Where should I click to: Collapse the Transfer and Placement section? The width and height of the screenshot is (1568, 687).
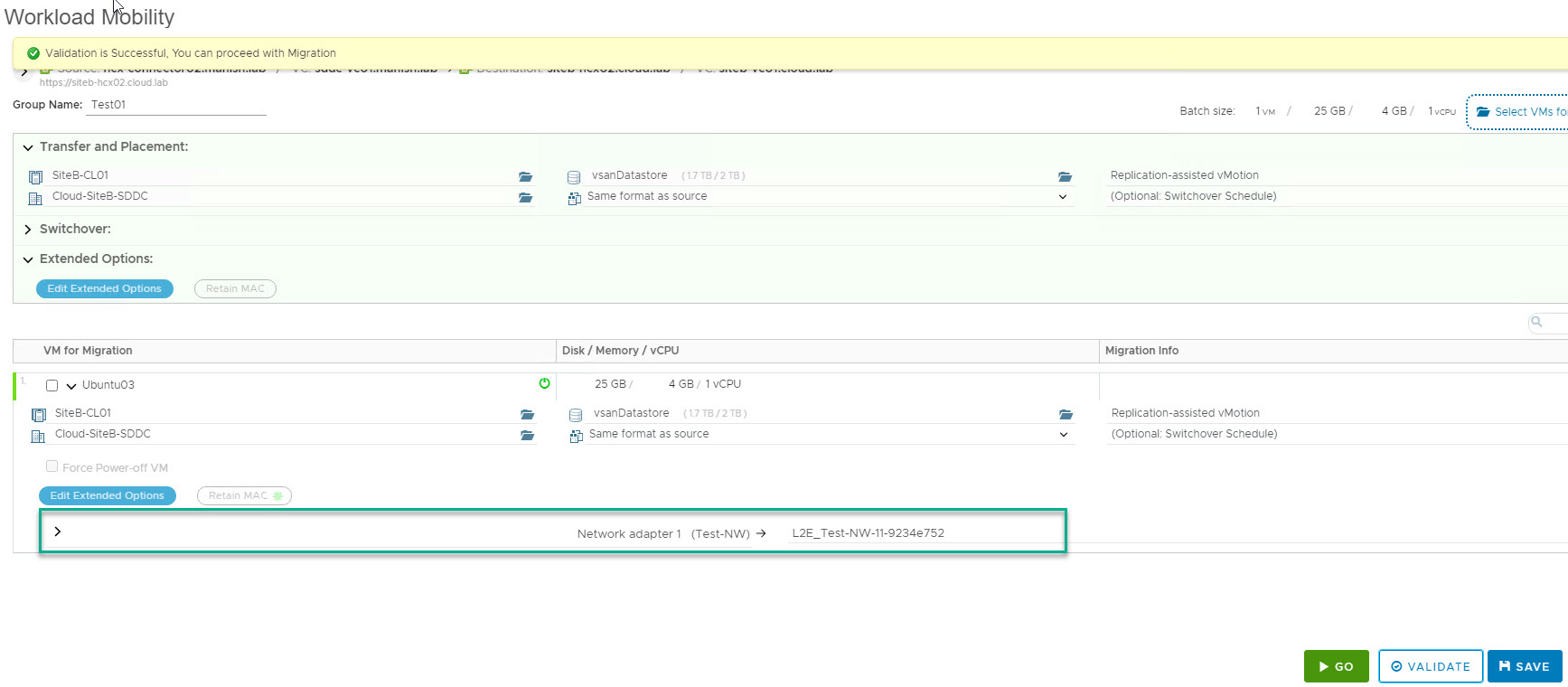28,147
